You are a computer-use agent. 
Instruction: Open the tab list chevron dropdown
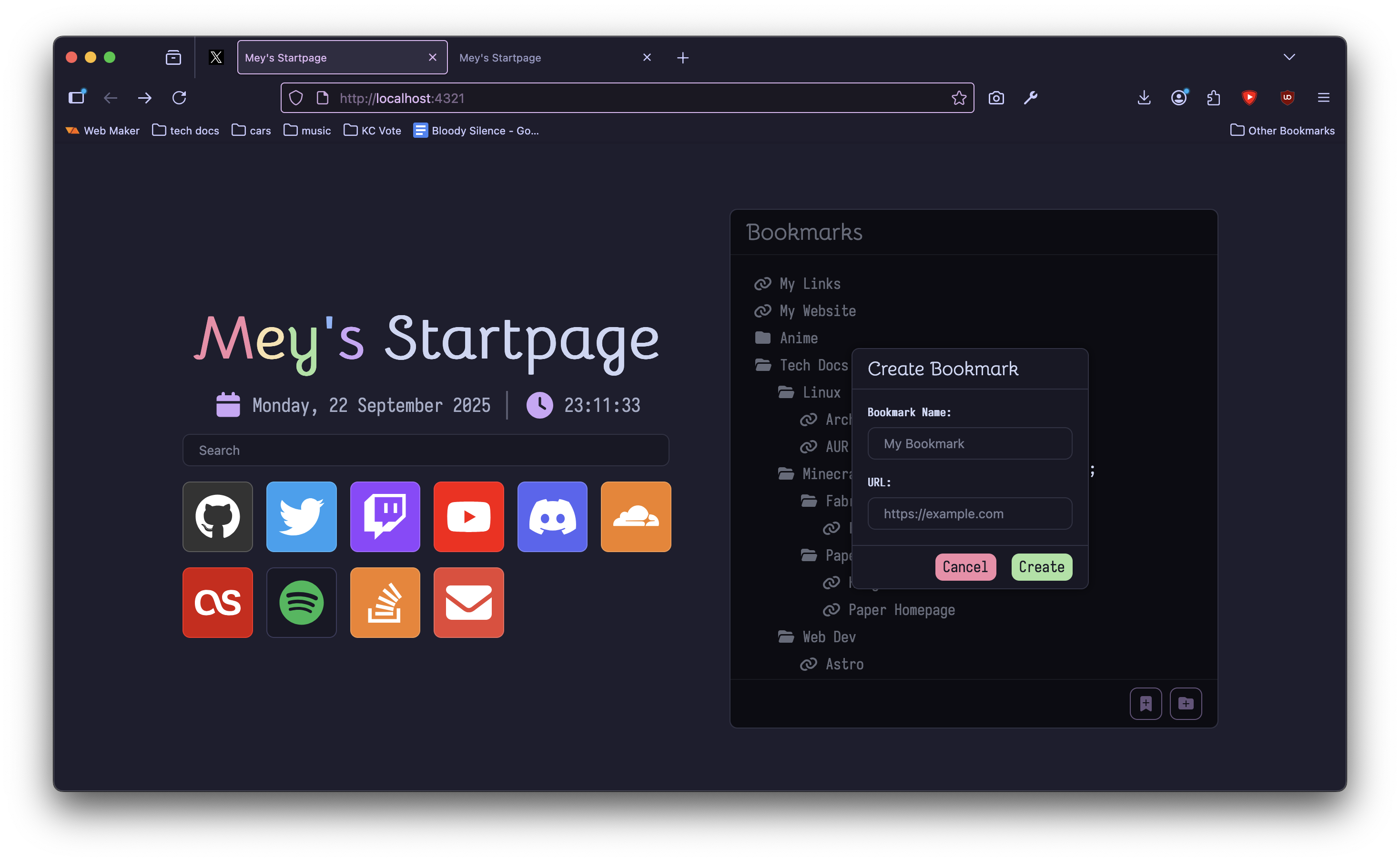click(1290, 57)
